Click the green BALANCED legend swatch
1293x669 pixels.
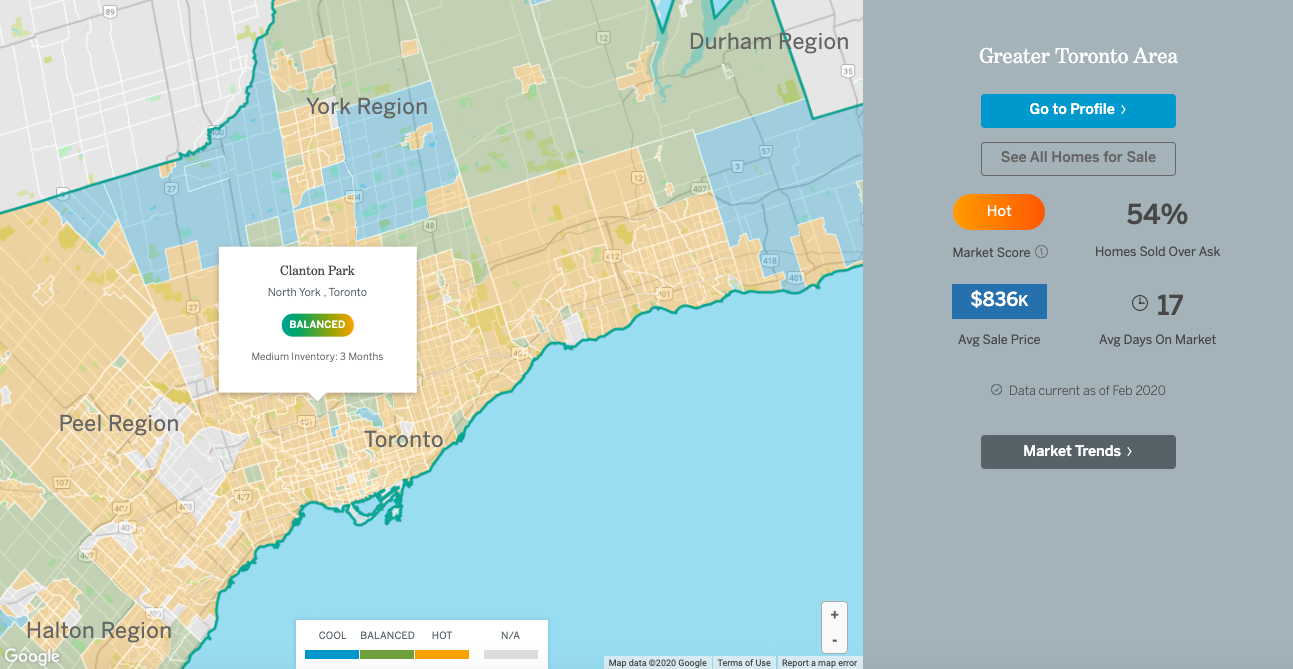(387, 654)
